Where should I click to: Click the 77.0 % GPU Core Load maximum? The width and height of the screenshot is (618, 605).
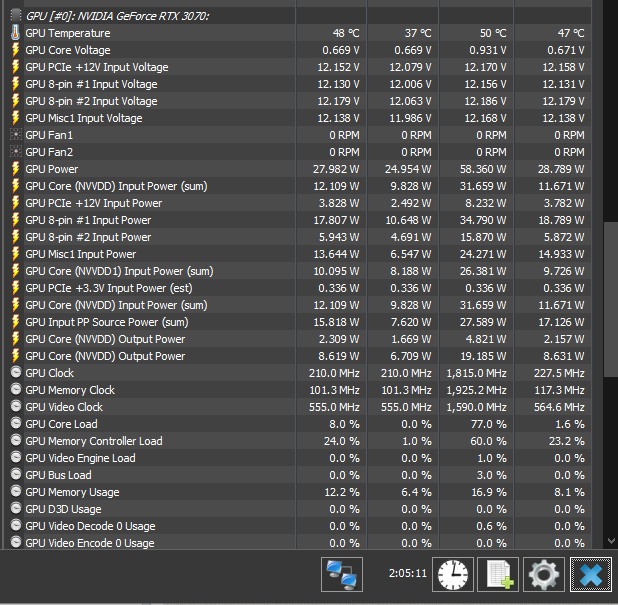click(488, 424)
